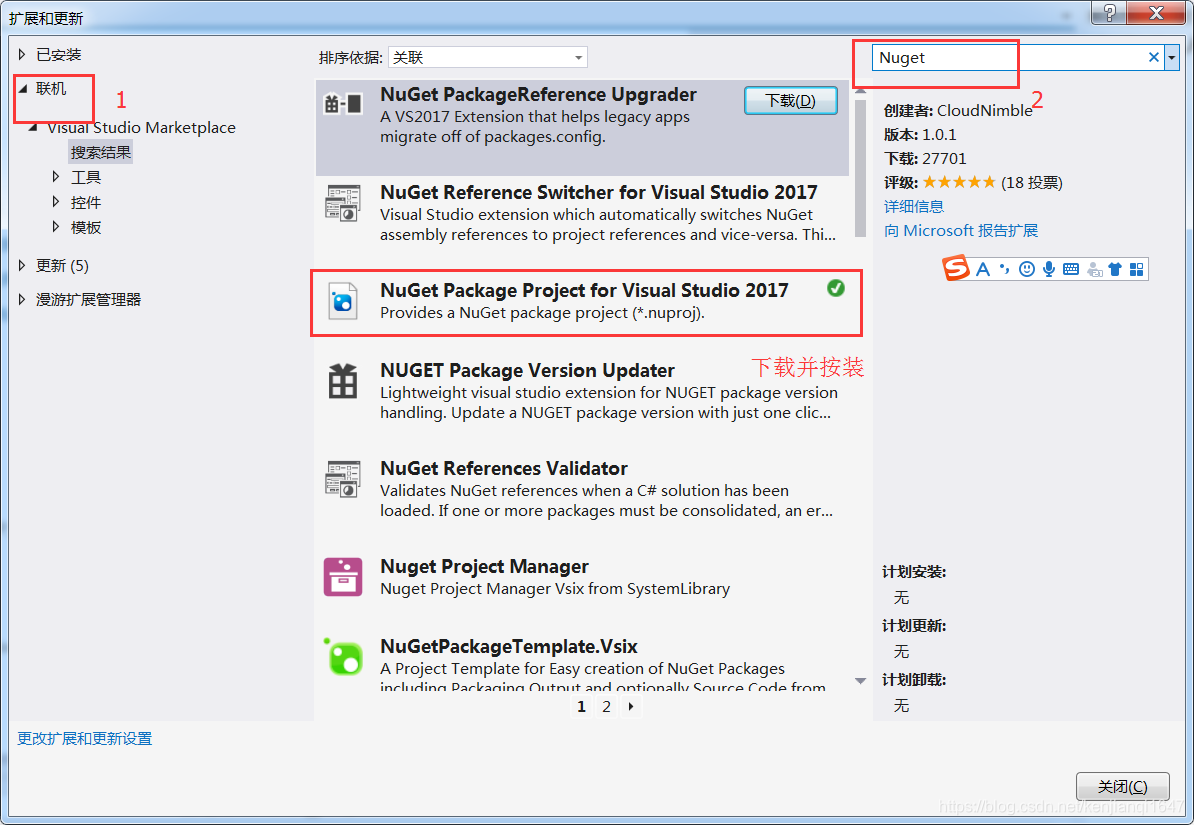Select NUGET Package Version Updater entry
The image size is (1194, 825).
point(584,391)
